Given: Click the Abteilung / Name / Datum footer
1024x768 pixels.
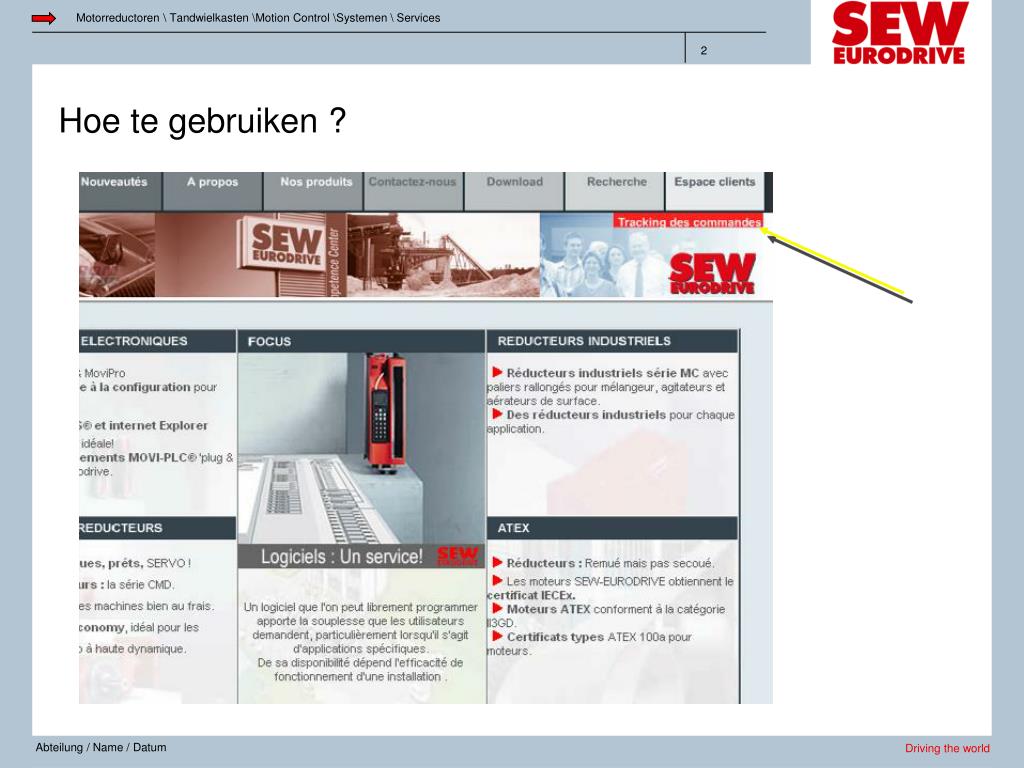Looking at the screenshot, I should coord(101,748).
